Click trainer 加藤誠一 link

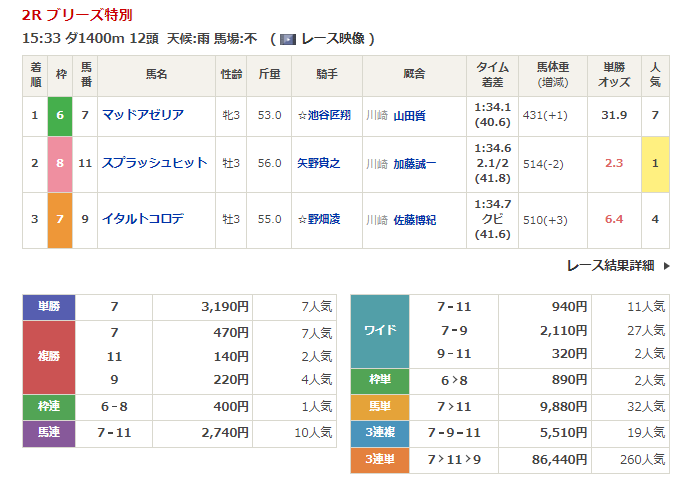(x=416, y=163)
